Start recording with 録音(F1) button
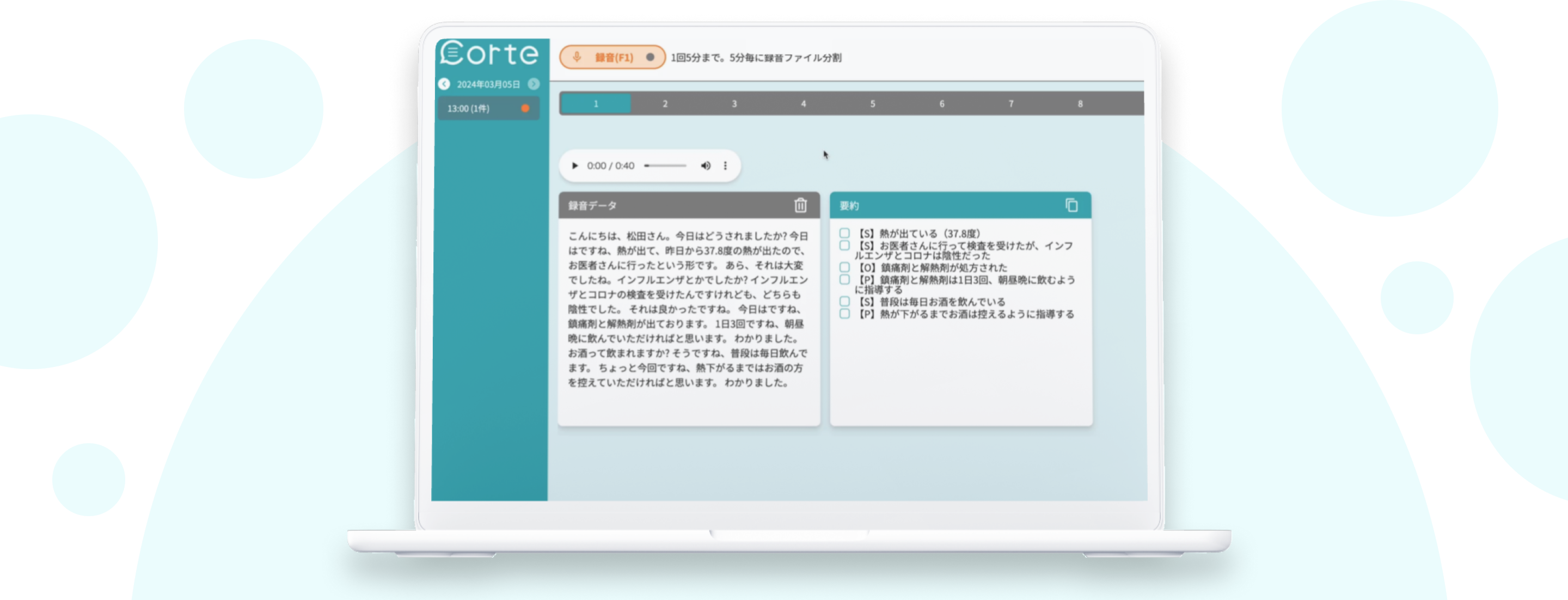This screenshot has height=600, width=1568. [x=612, y=57]
